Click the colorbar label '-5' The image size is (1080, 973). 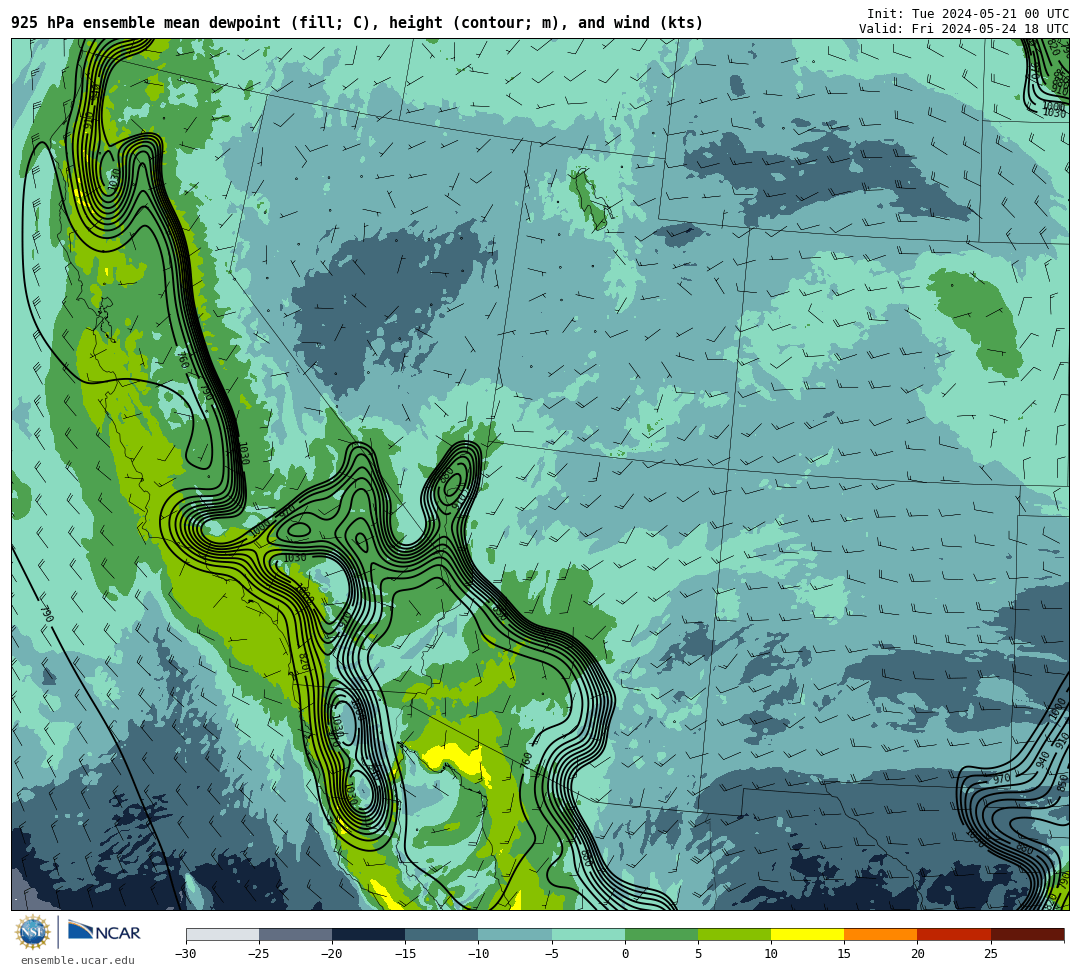coord(551,954)
